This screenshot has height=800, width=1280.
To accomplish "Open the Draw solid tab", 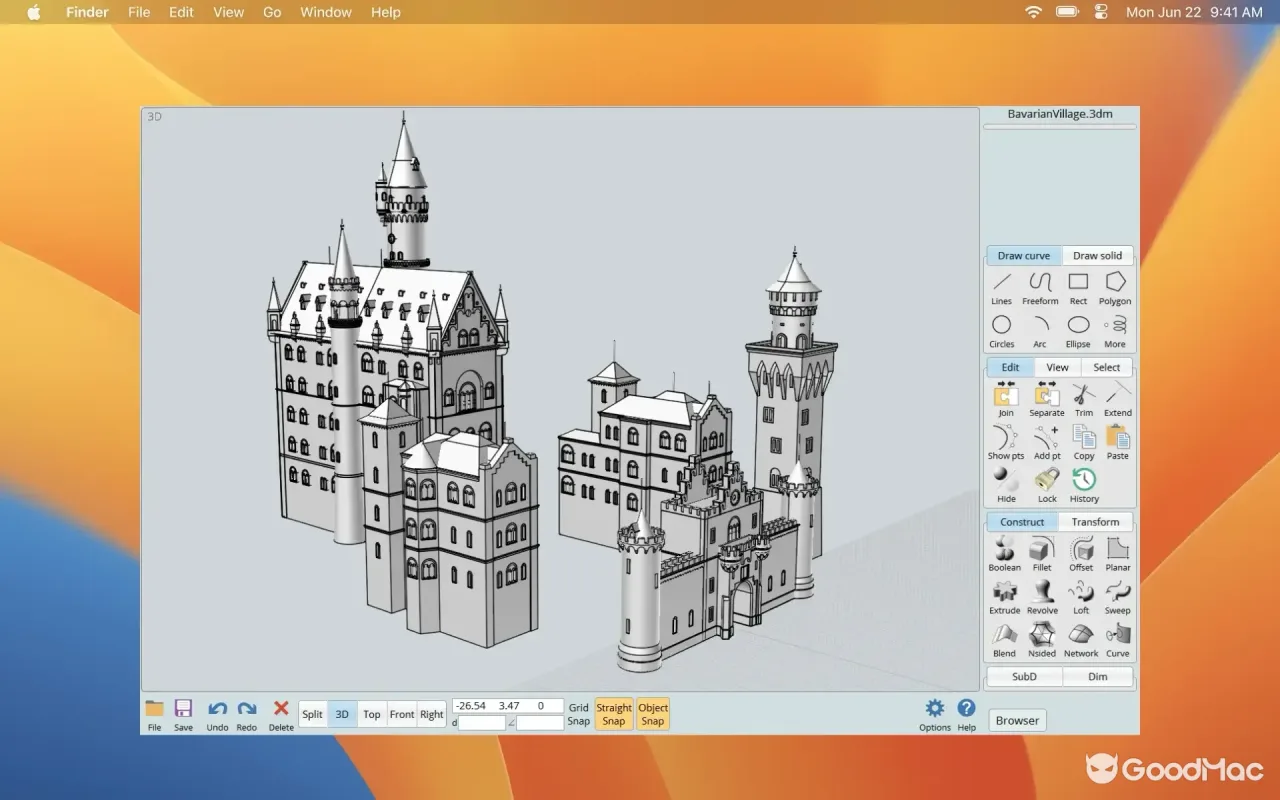I will (1098, 255).
